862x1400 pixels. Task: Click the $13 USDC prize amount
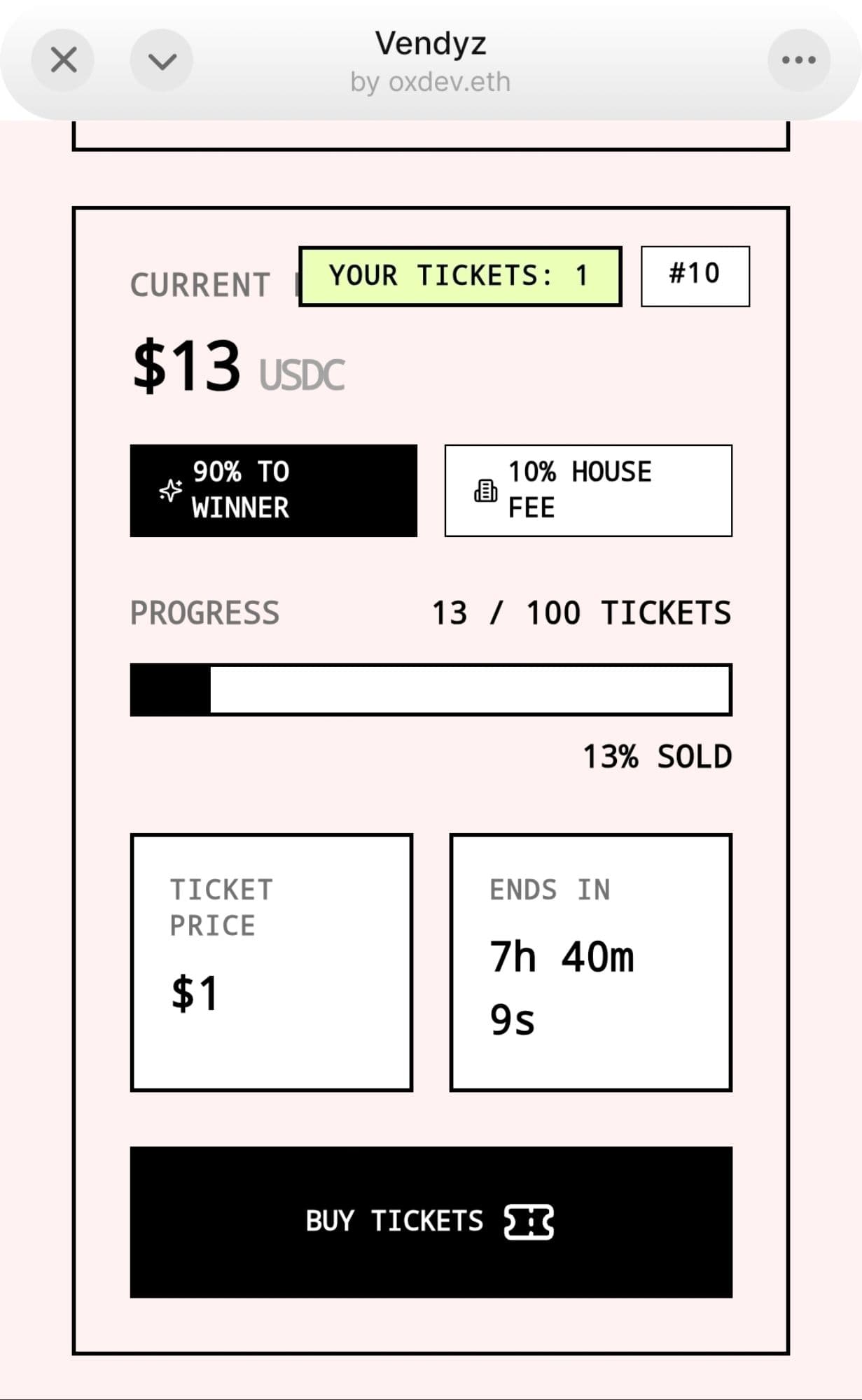pos(238,367)
